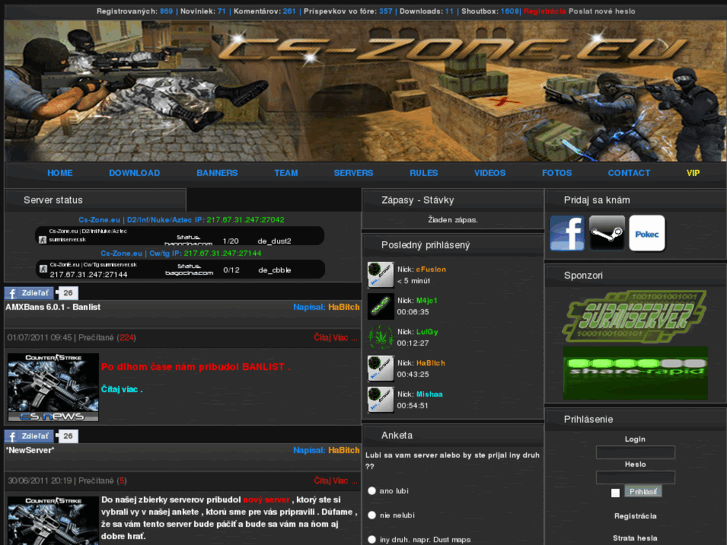The width and height of the screenshot is (727, 545).
Task: Open cFusion profile nick link
Action: click(x=431, y=269)
